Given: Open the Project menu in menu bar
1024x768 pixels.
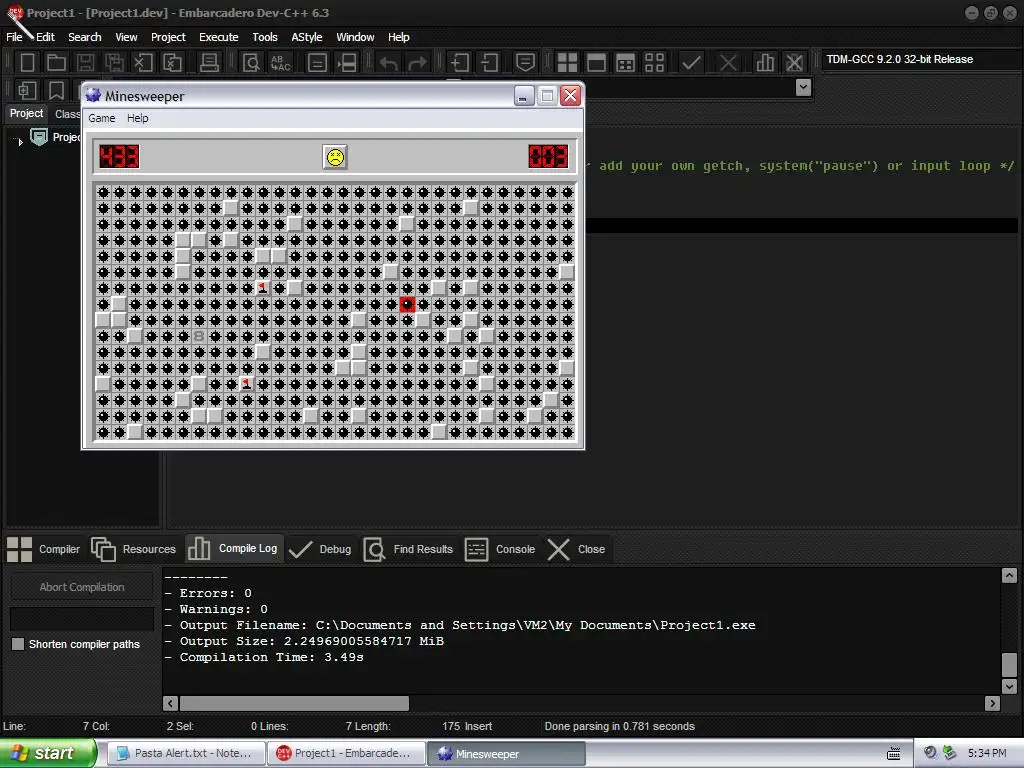Looking at the screenshot, I should [x=168, y=37].
